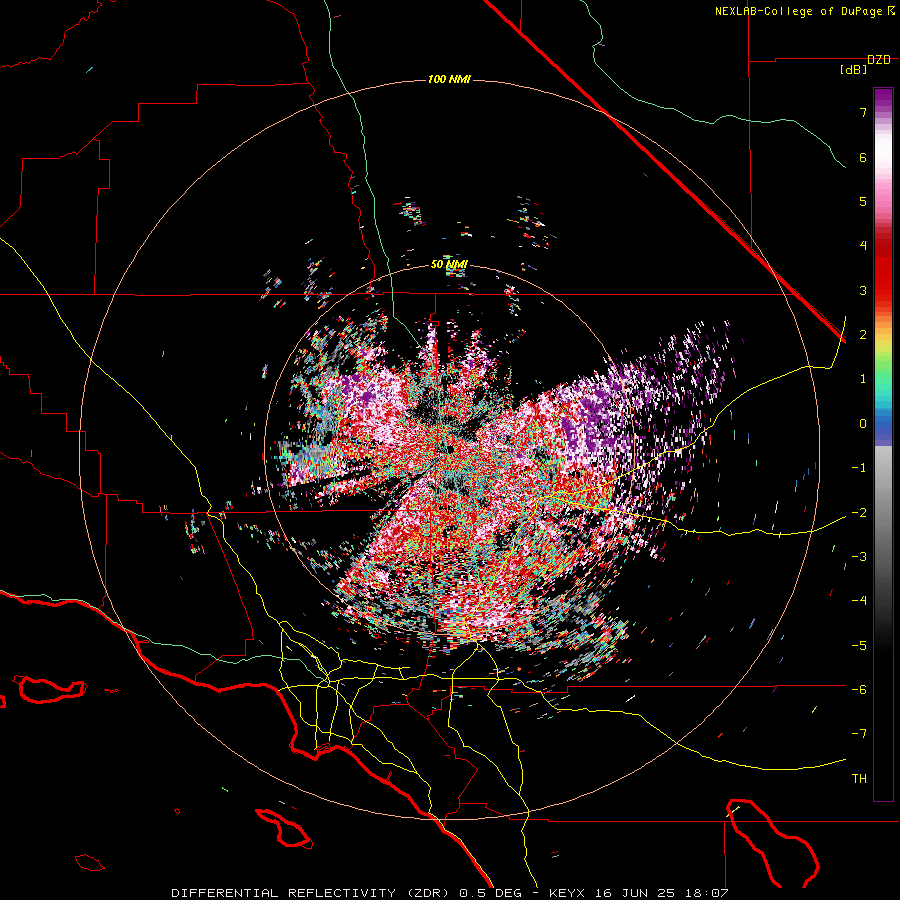Viewport: 900px width, 900px height.
Task: Click the 100 NMI range ring label
Action: click(x=449, y=79)
